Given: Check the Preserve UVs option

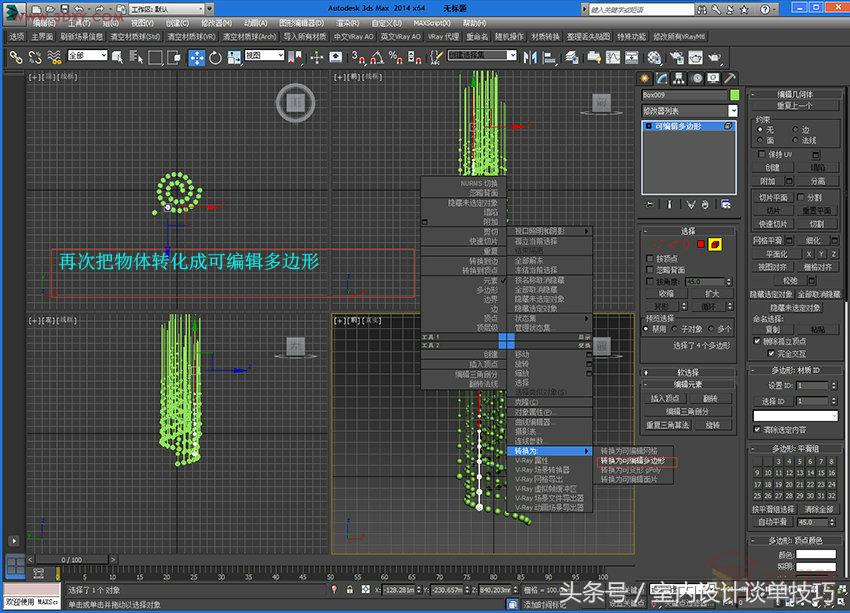Looking at the screenshot, I should pos(762,153).
